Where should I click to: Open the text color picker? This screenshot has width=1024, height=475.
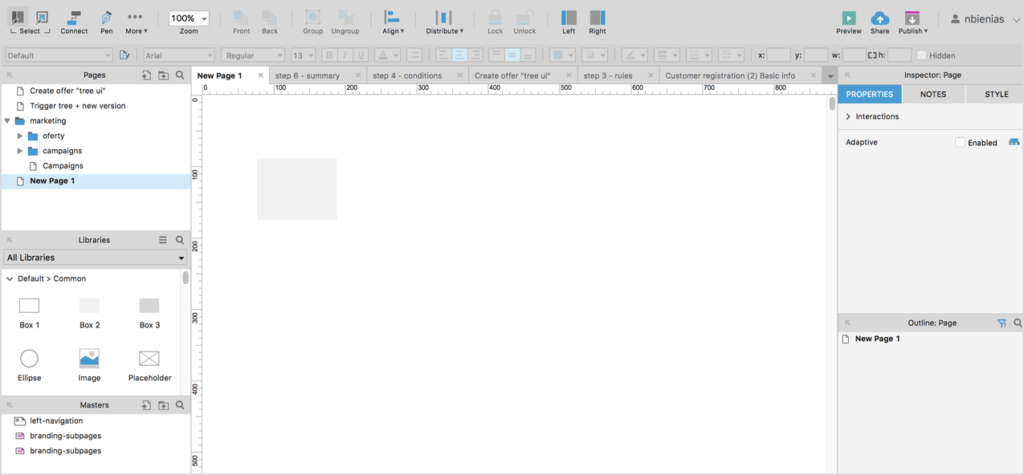pos(387,56)
